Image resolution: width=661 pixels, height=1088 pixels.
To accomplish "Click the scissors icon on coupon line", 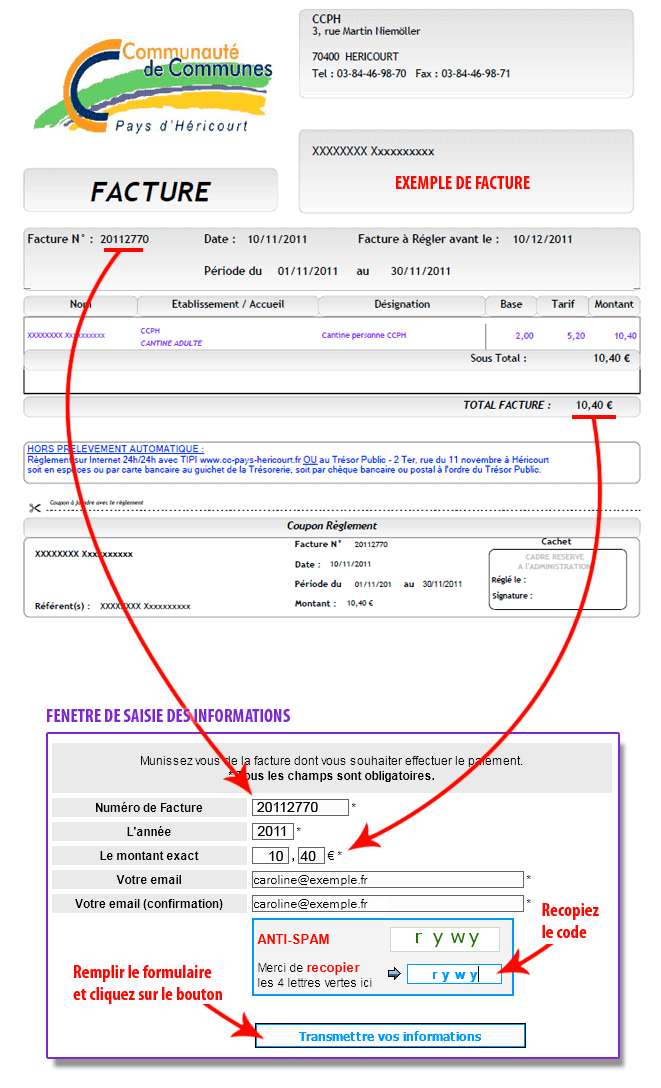I will (35, 507).
